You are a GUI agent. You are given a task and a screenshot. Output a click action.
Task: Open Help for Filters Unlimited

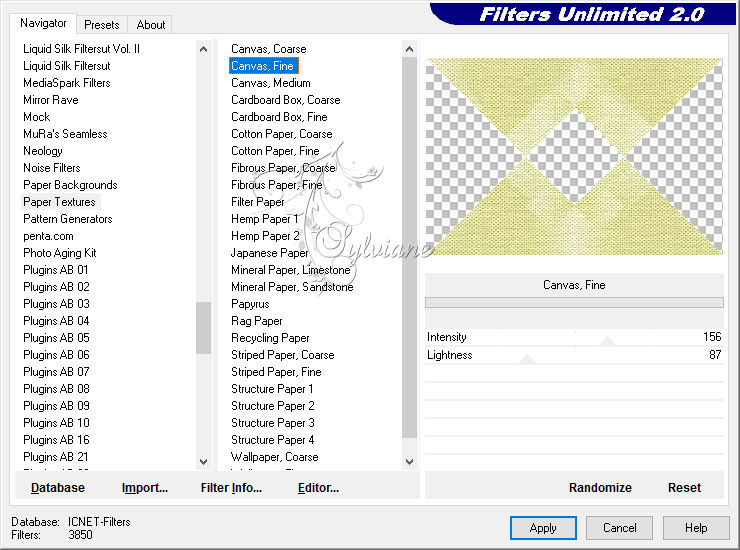point(696,528)
